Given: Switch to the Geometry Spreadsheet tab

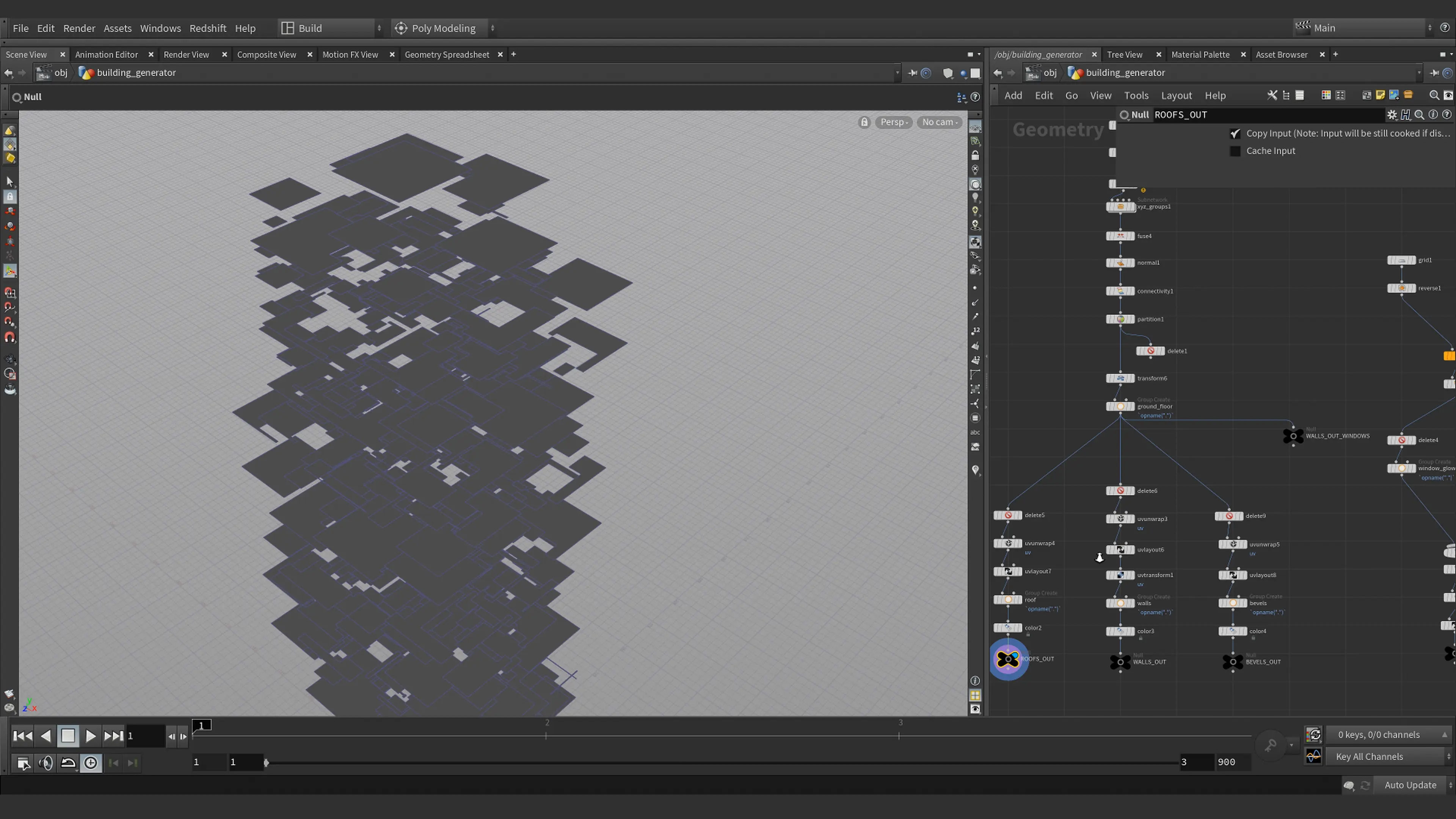Looking at the screenshot, I should click(x=447, y=54).
